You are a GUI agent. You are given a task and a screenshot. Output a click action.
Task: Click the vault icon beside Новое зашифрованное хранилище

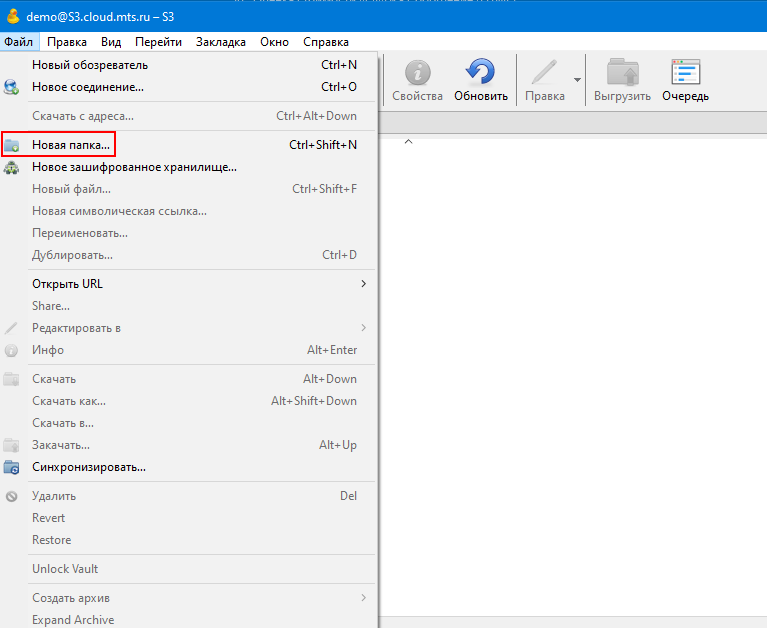(x=12, y=167)
